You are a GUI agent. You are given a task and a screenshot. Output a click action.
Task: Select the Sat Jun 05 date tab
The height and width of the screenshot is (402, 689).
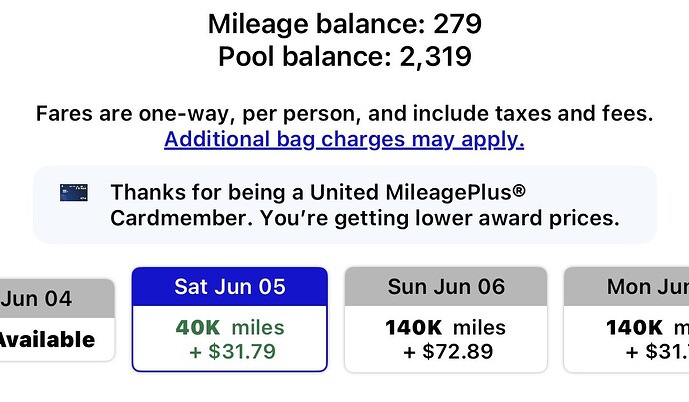click(x=230, y=287)
